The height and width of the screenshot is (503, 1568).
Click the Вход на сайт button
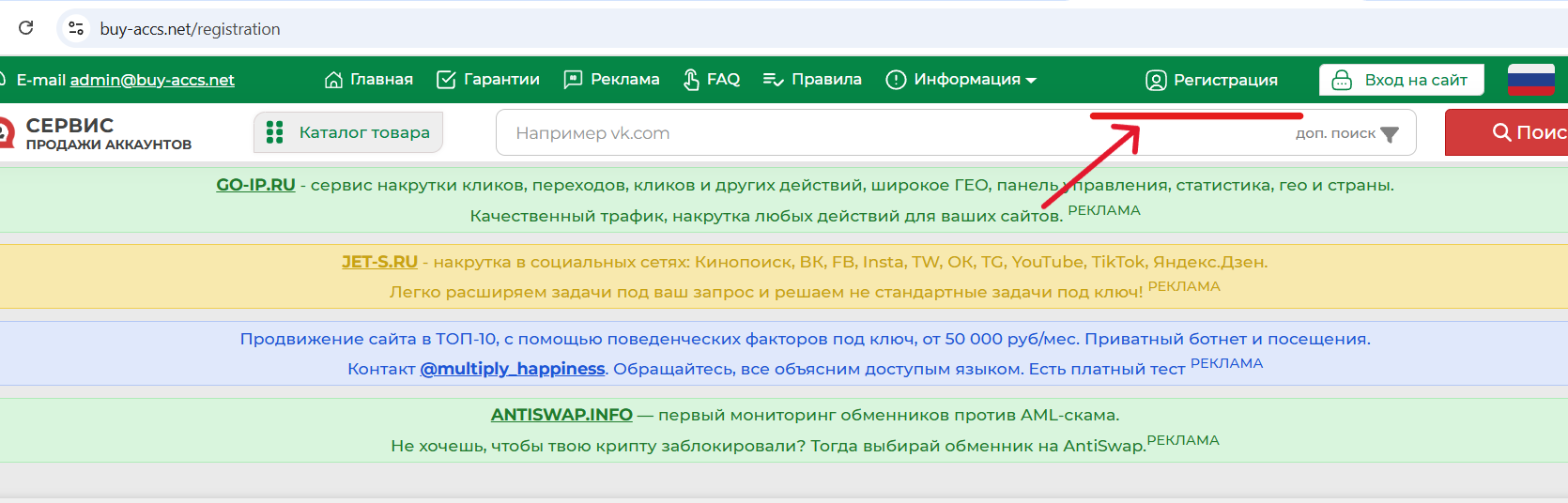[x=1401, y=80]
